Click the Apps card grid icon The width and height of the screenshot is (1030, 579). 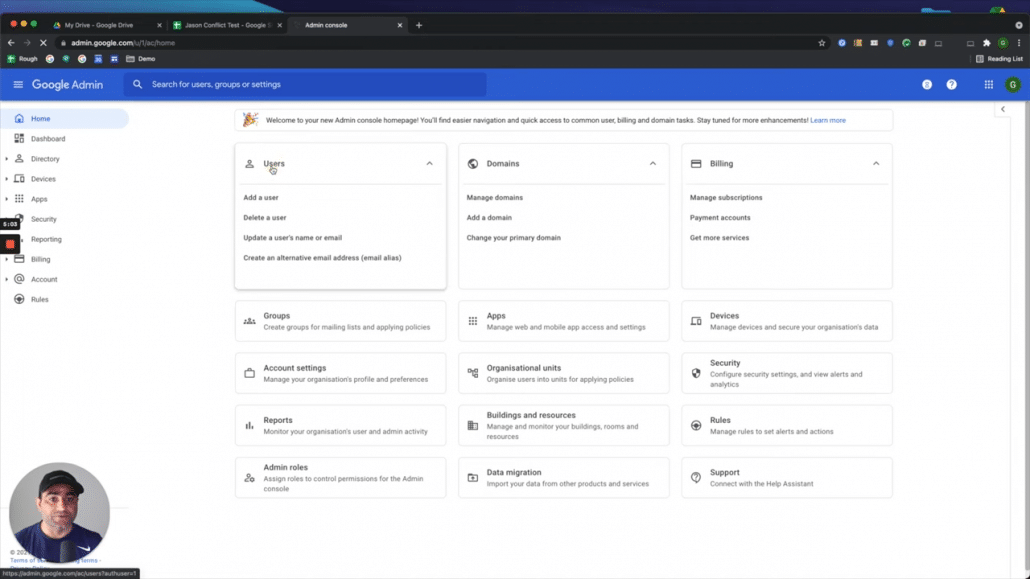(x=472, y=321)
